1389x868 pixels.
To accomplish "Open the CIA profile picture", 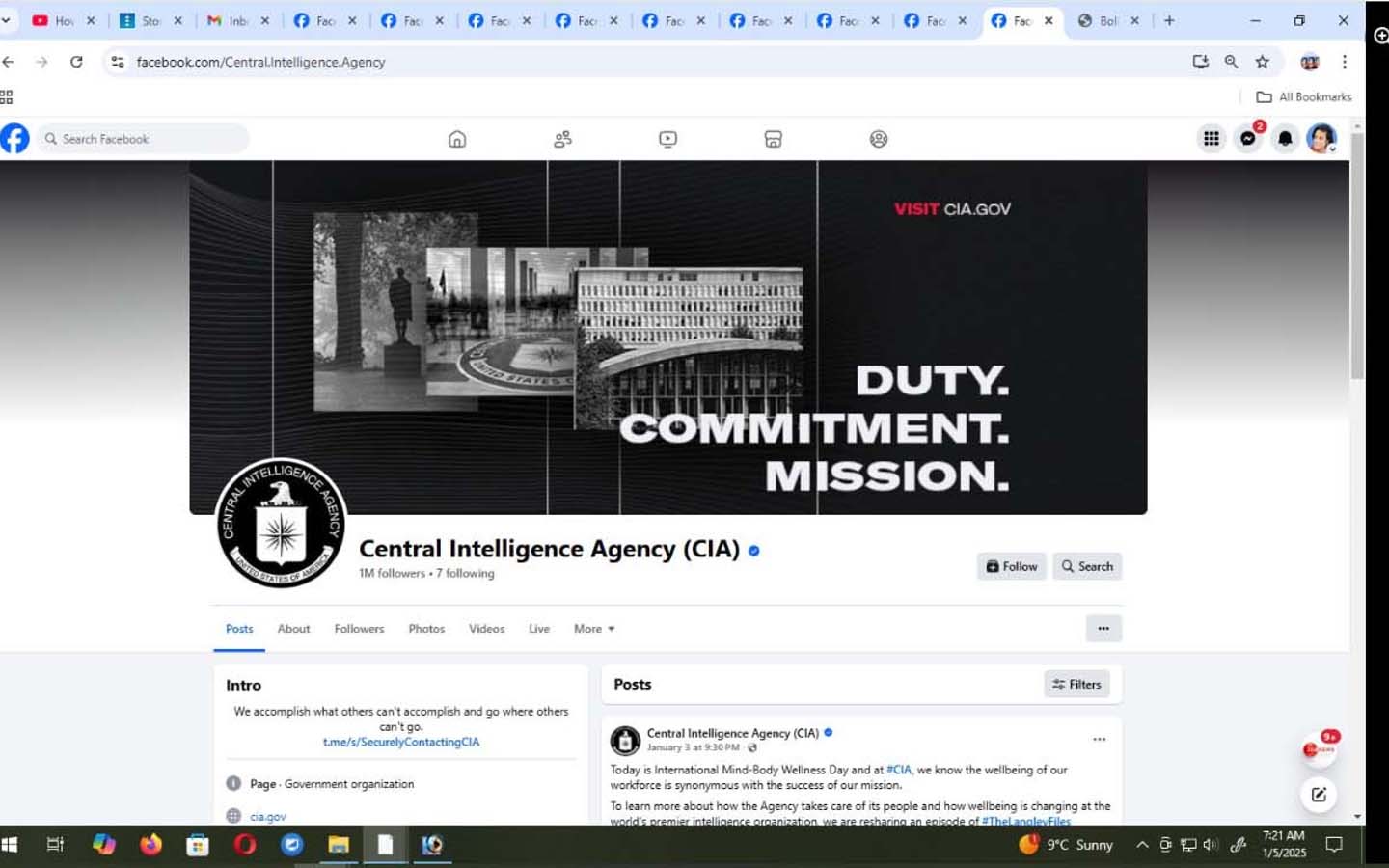I will coord(281,522).
